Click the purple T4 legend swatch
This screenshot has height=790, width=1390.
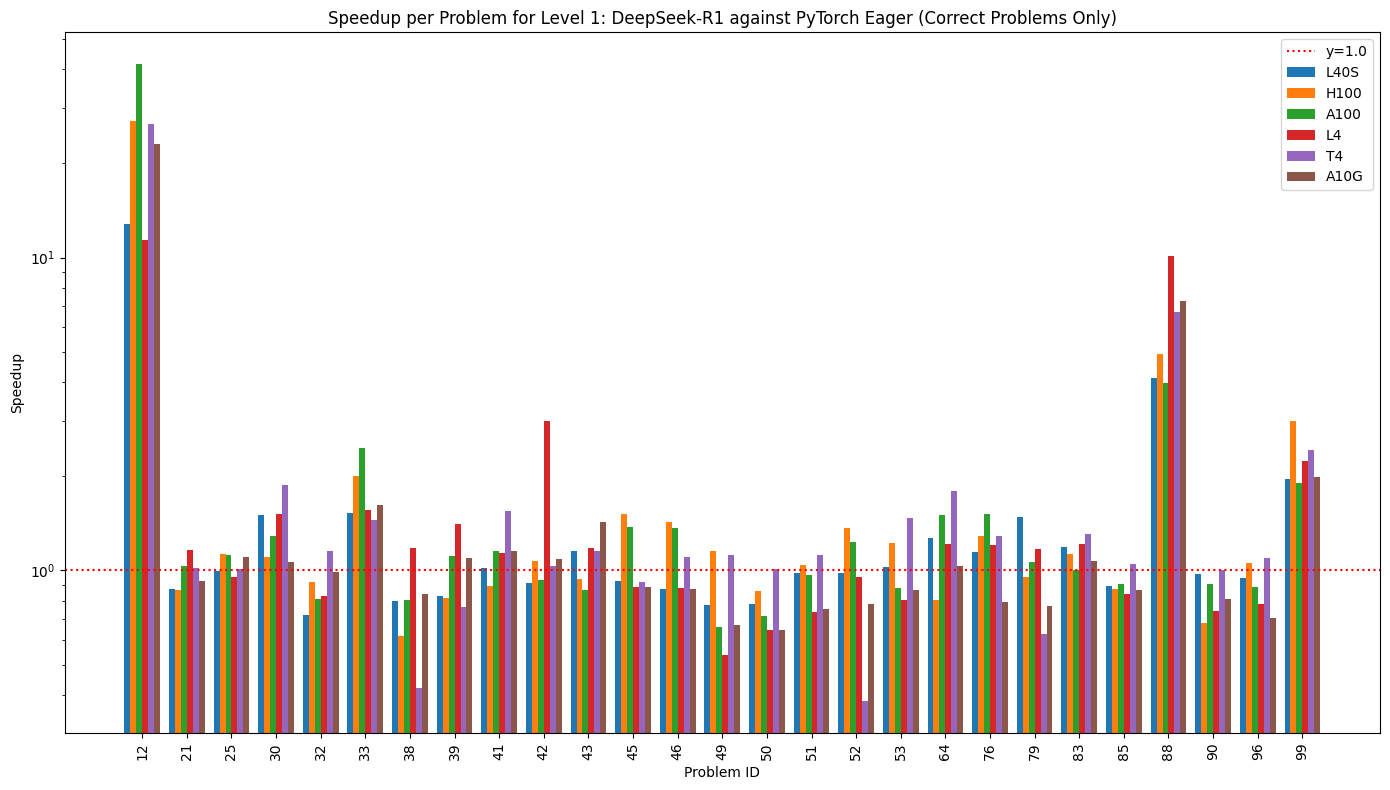point(1301,156)
